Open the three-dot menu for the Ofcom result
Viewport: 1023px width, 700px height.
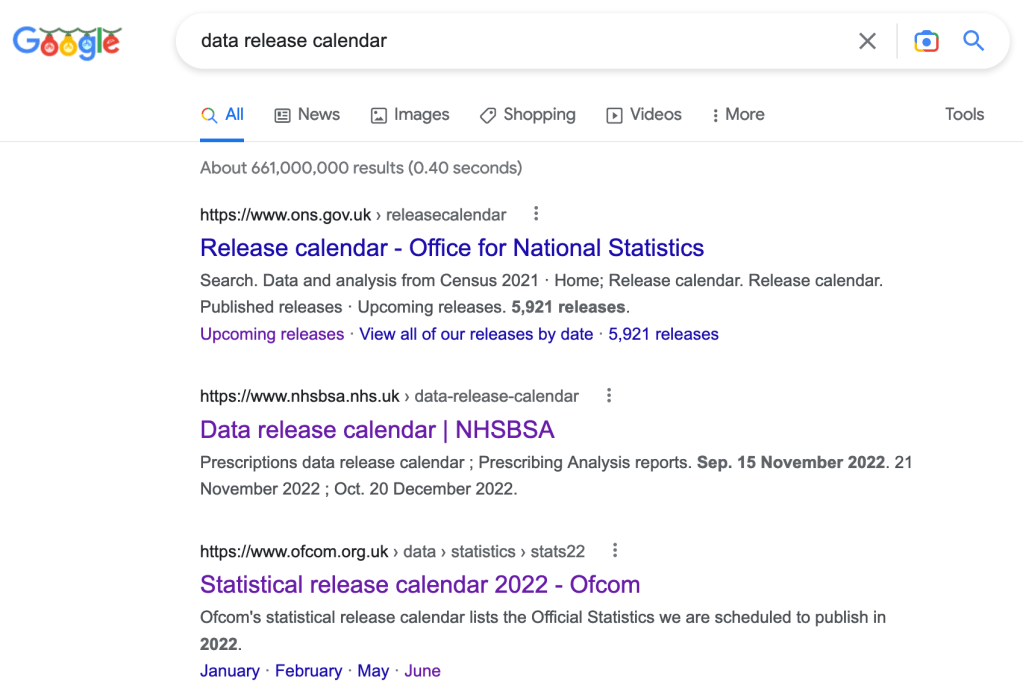[x=614, y=551]
